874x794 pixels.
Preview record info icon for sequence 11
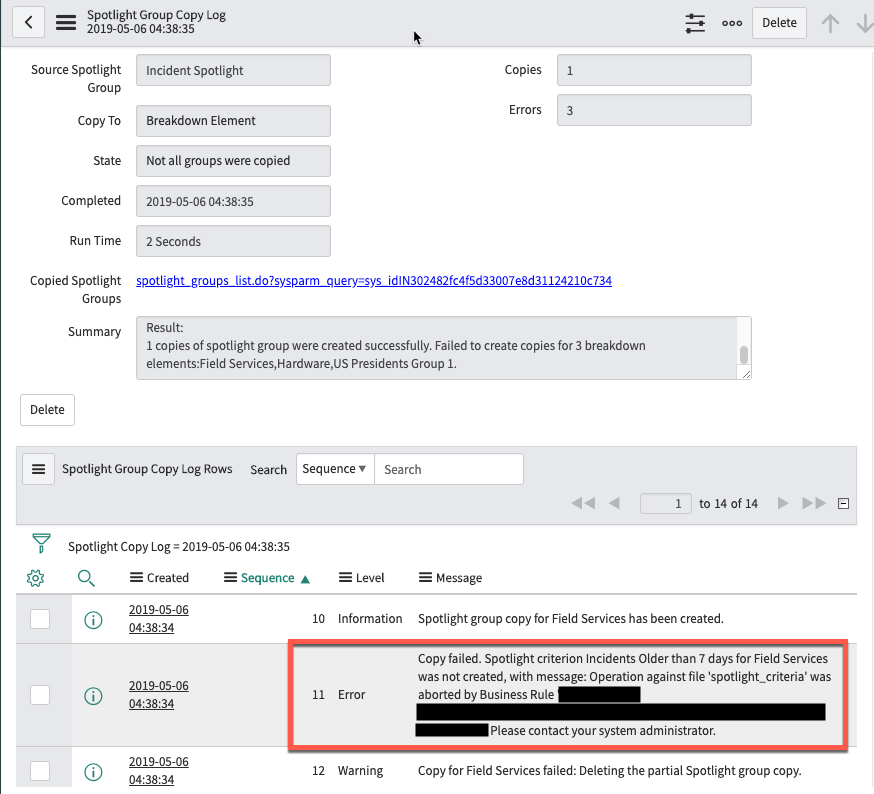tap(93, 695)
